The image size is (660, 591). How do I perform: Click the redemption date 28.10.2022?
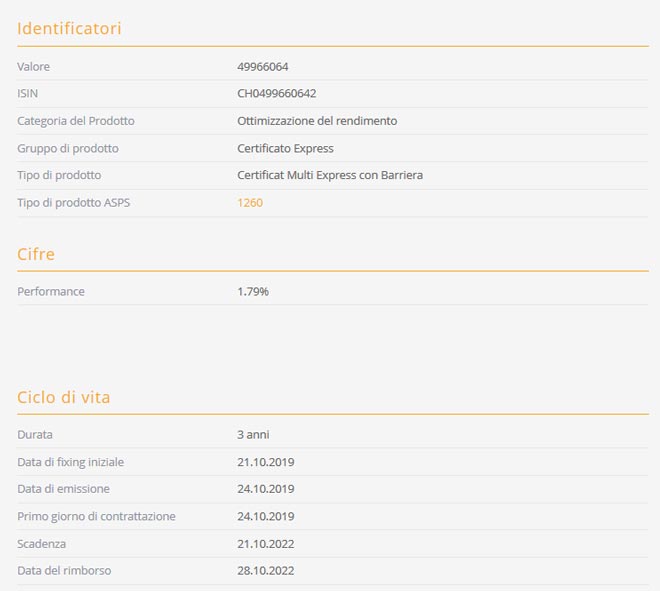[x=265, y=571]
